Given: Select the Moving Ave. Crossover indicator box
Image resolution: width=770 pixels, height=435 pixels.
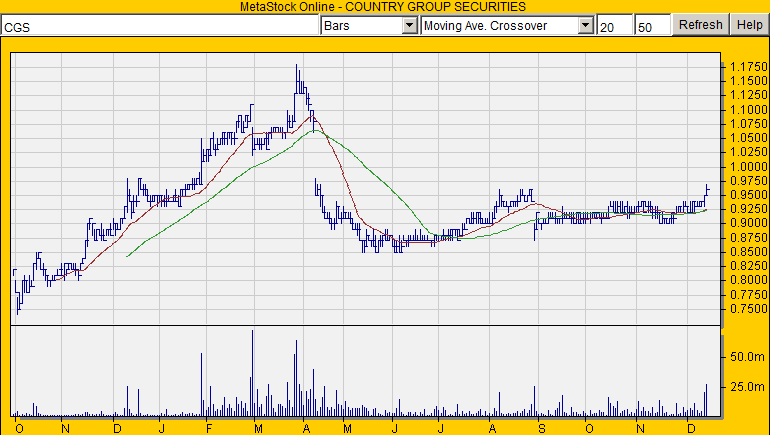Looking at the screenshot, I should click(x=508, y=26).
